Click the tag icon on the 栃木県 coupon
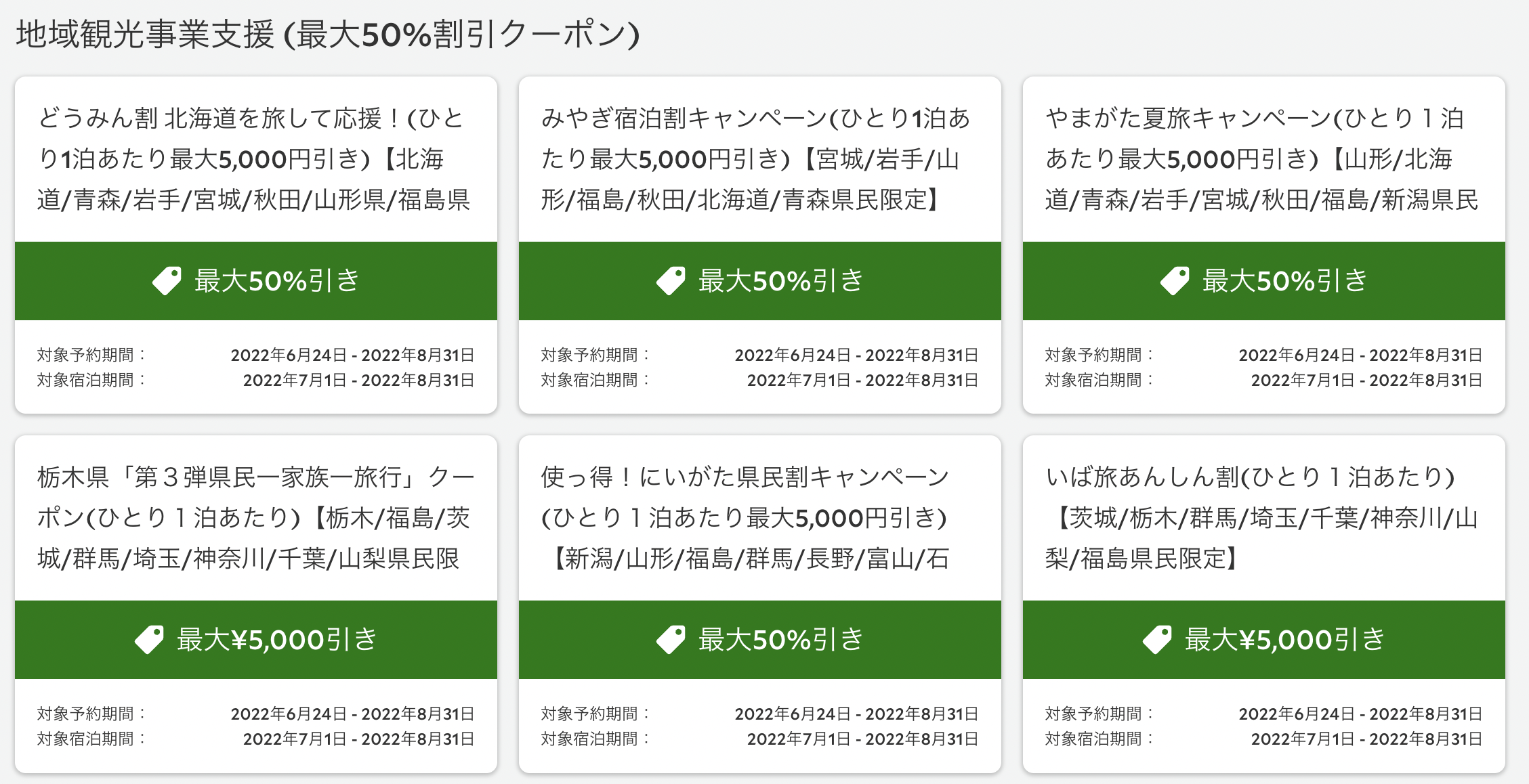This screenshot has height=784, width=1529. (x=149, y=640)
